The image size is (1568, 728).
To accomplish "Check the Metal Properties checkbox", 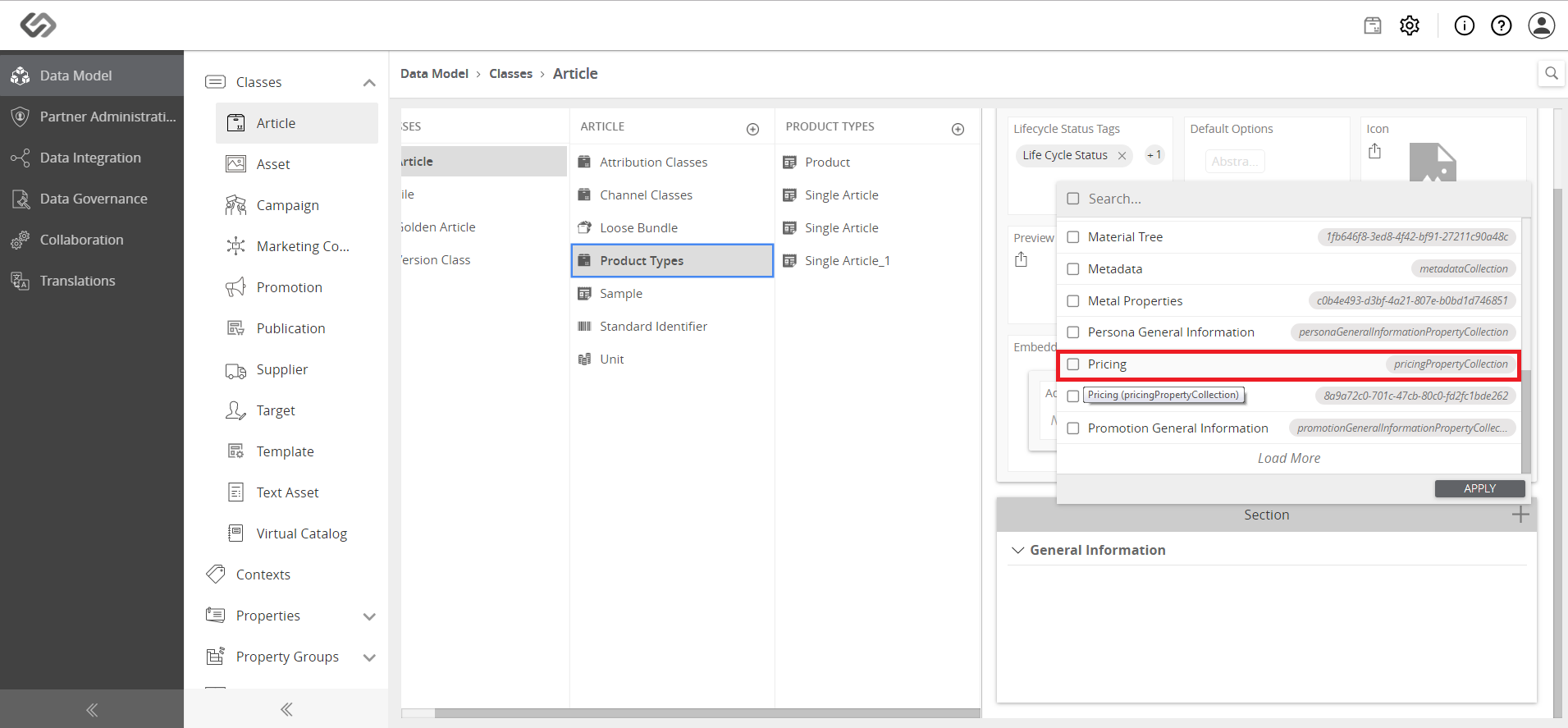I will [x=1072, y=301].
